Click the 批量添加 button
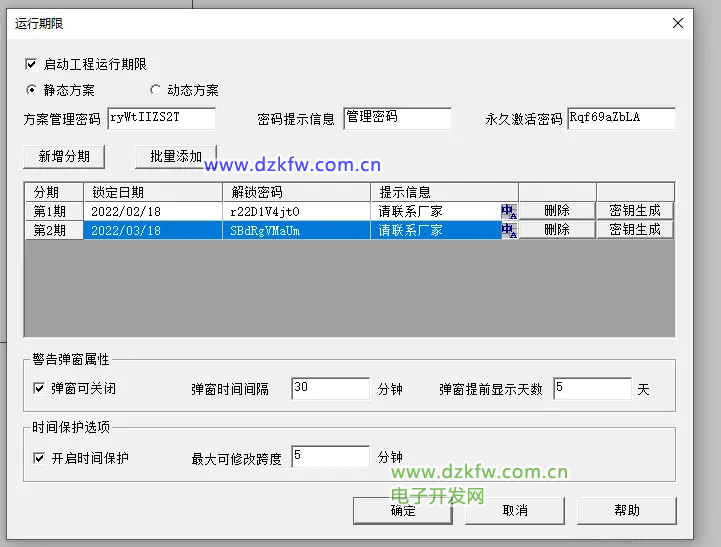The width and height of the screenshot is (721, 547). pos(175,156)
